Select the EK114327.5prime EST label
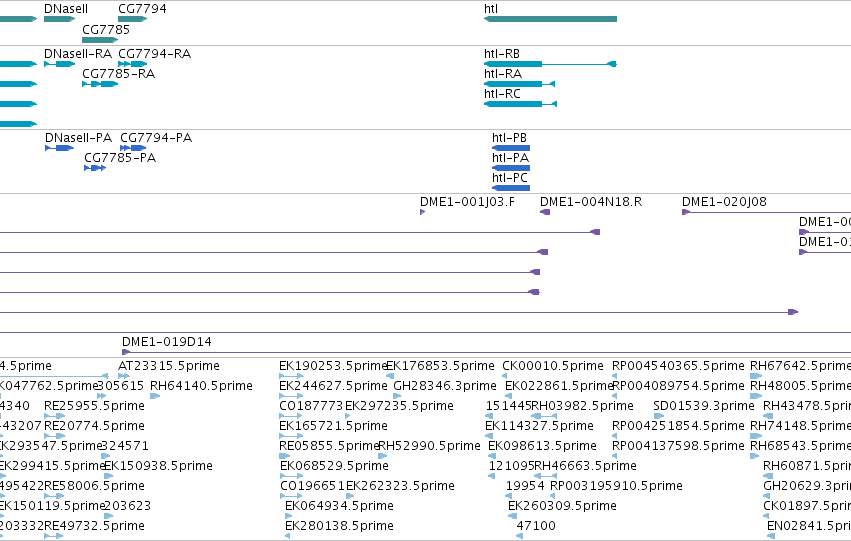The image size is (851, 541). click(x=539, y=426)
